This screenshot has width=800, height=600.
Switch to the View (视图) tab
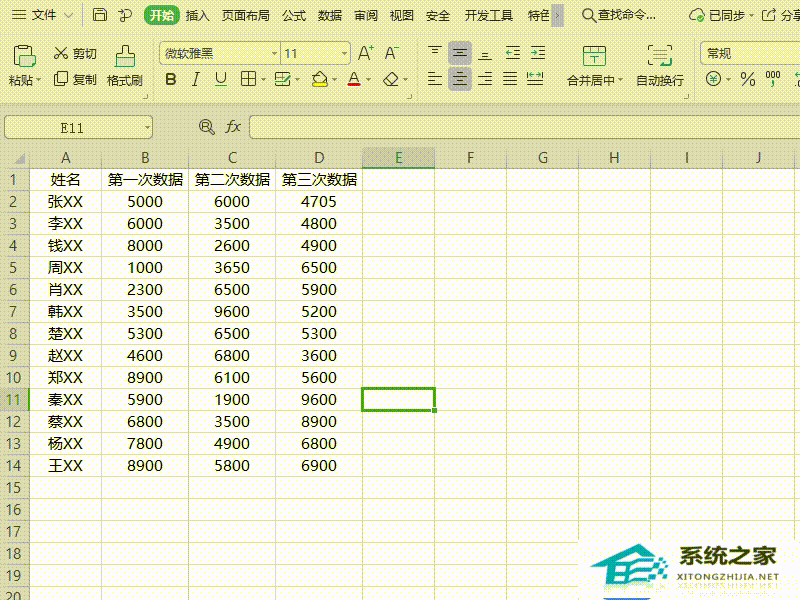pyautogui.click(x=402, y=15)
